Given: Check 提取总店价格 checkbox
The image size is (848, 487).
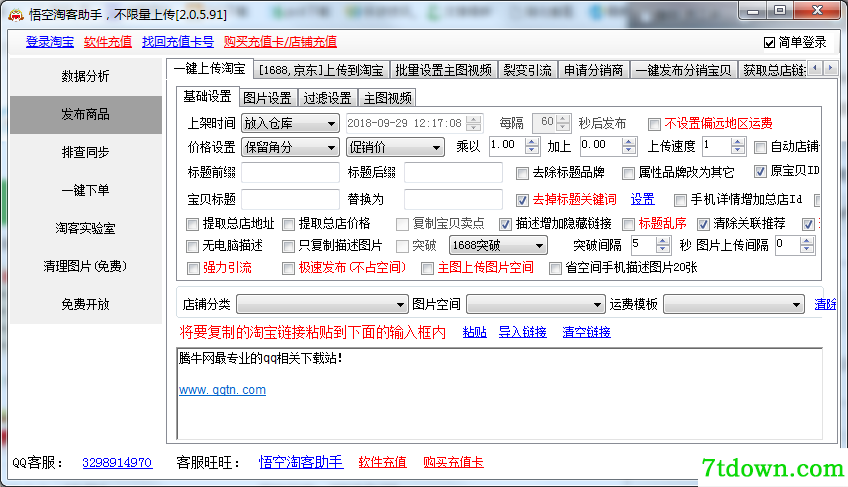Looking at the screenshot, I should point(289,224).
